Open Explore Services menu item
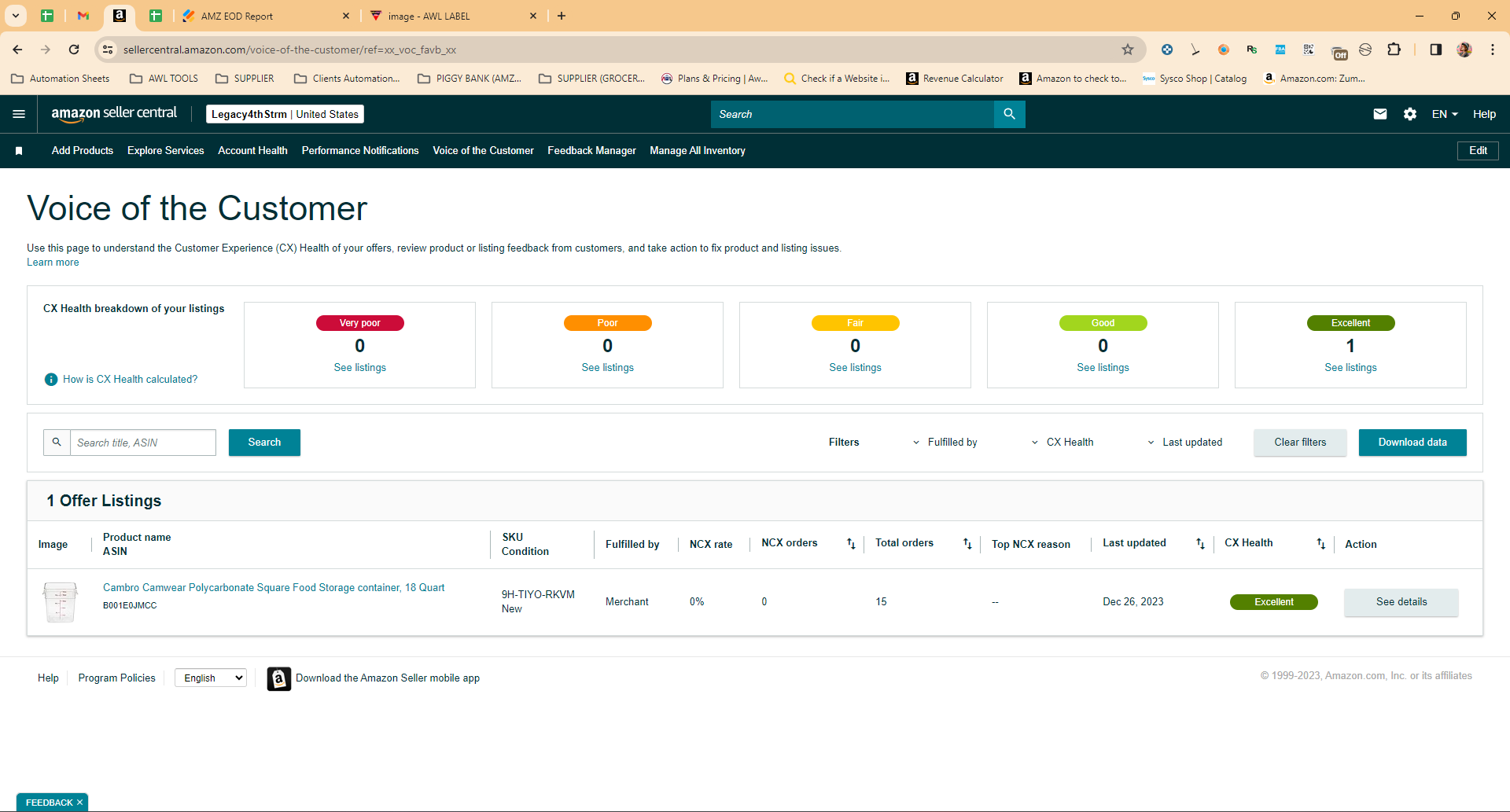 coord(165,151)
